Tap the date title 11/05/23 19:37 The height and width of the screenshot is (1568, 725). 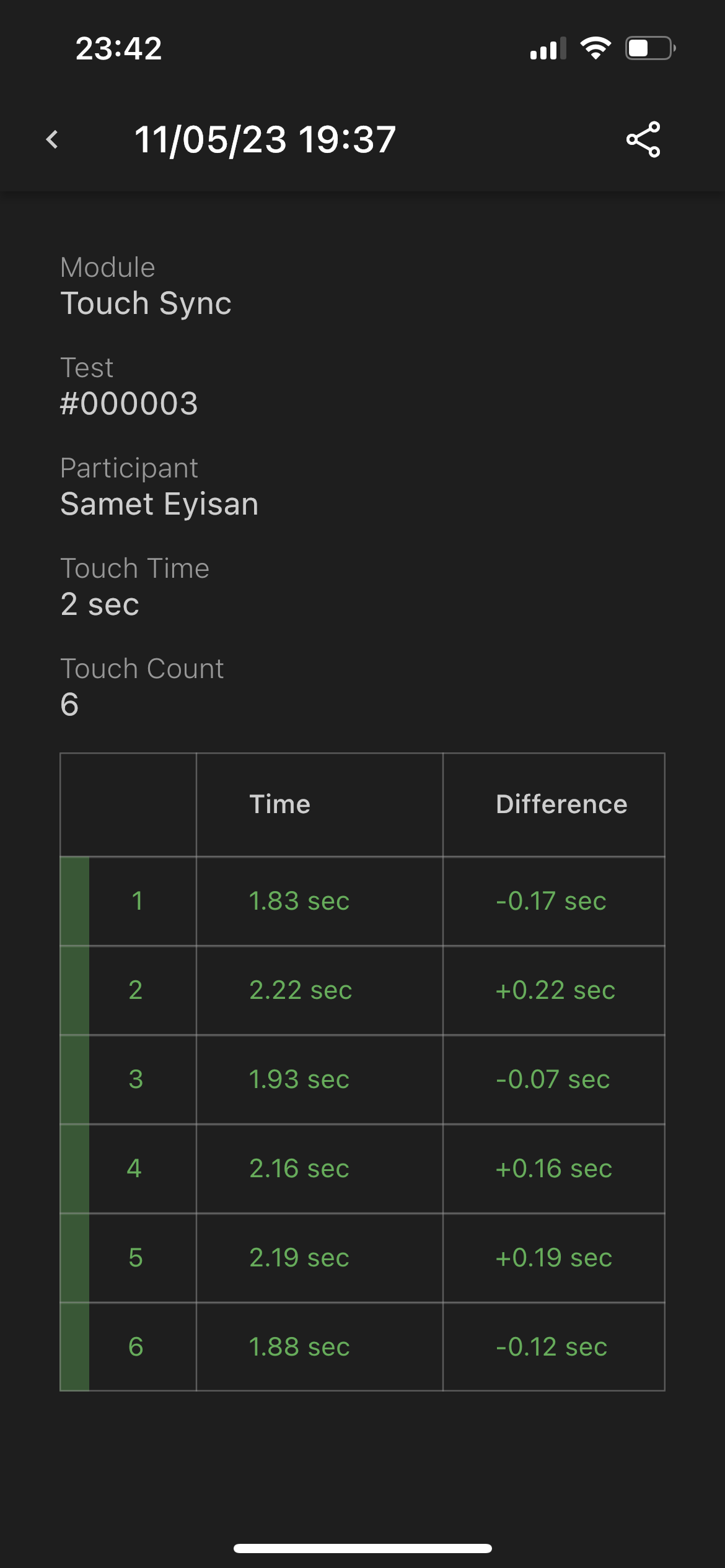[265, 140]
